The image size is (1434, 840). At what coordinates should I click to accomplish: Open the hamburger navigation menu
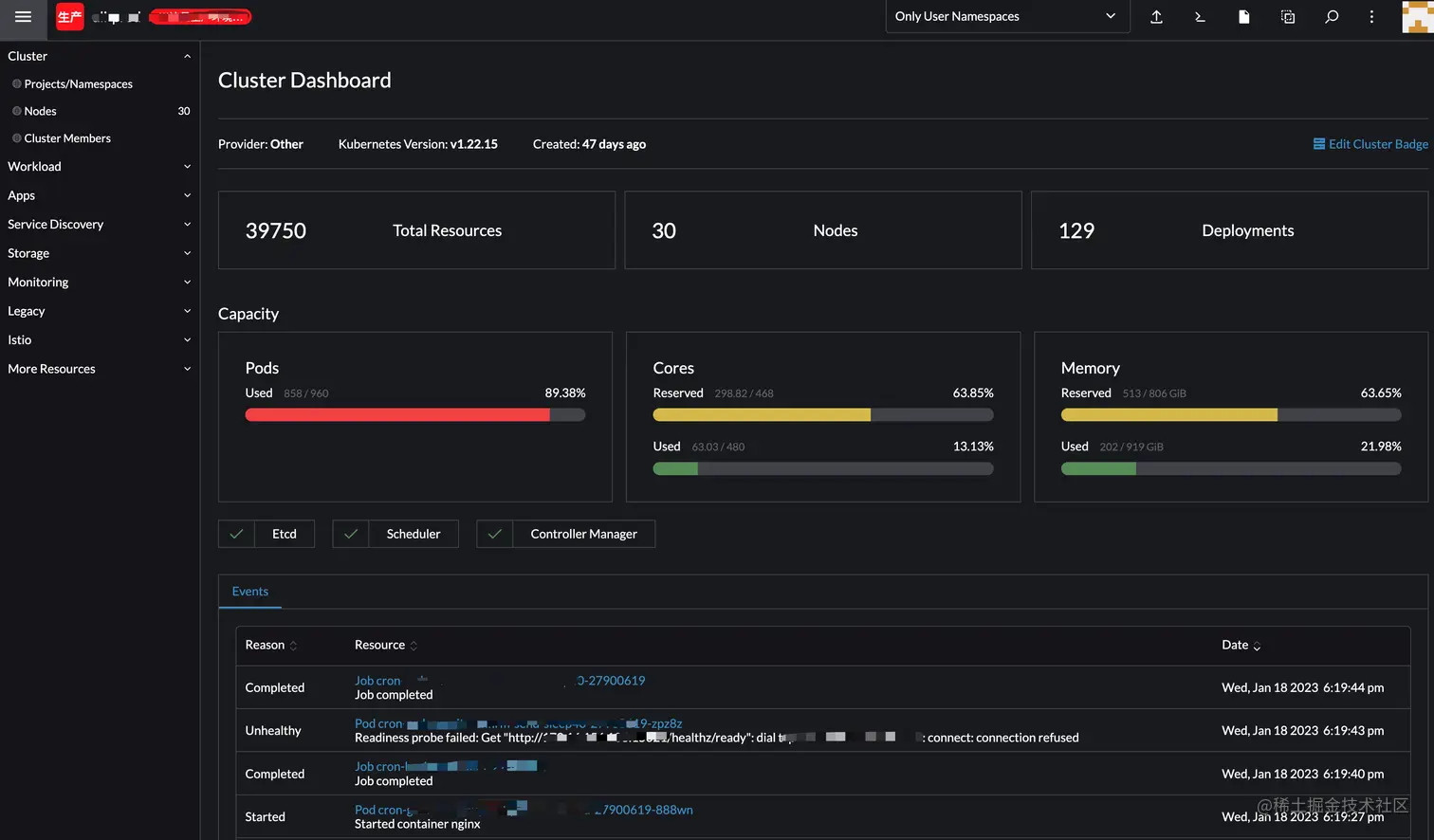point(23,17)
